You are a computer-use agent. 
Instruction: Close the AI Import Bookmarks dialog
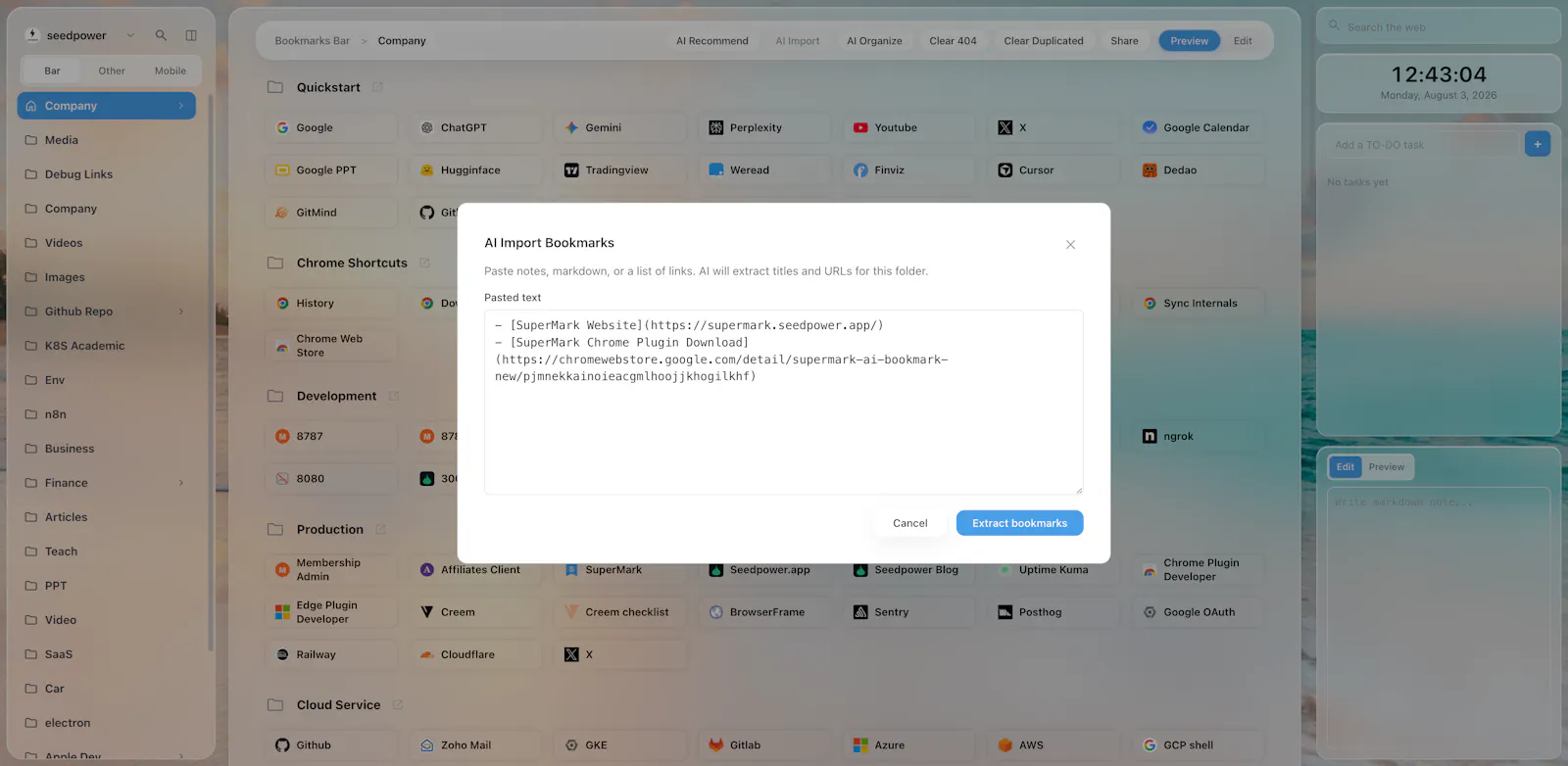click(1070, 245)
